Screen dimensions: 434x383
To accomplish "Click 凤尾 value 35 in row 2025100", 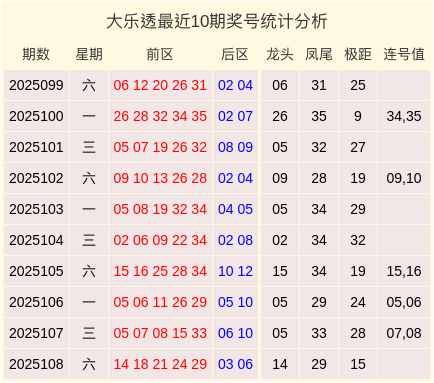I will pyautogui.click(x=319, y=116).
